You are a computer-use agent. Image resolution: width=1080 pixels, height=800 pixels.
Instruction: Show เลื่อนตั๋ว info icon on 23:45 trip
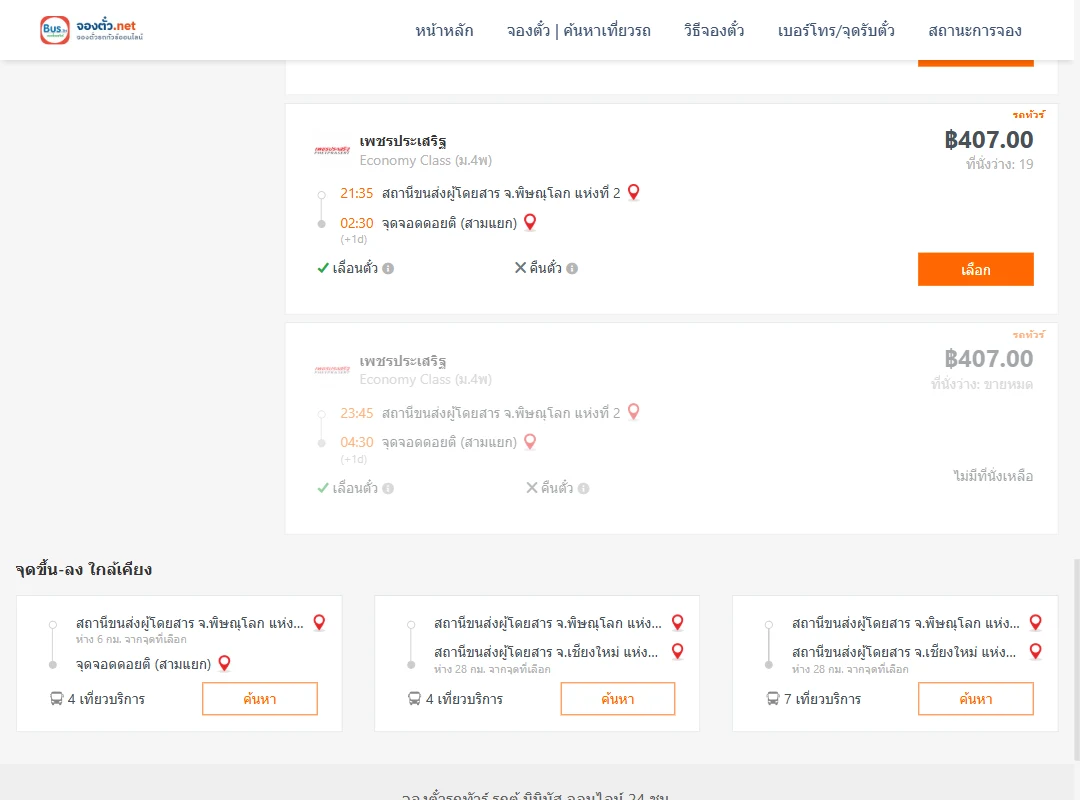(x=388, y=489)
